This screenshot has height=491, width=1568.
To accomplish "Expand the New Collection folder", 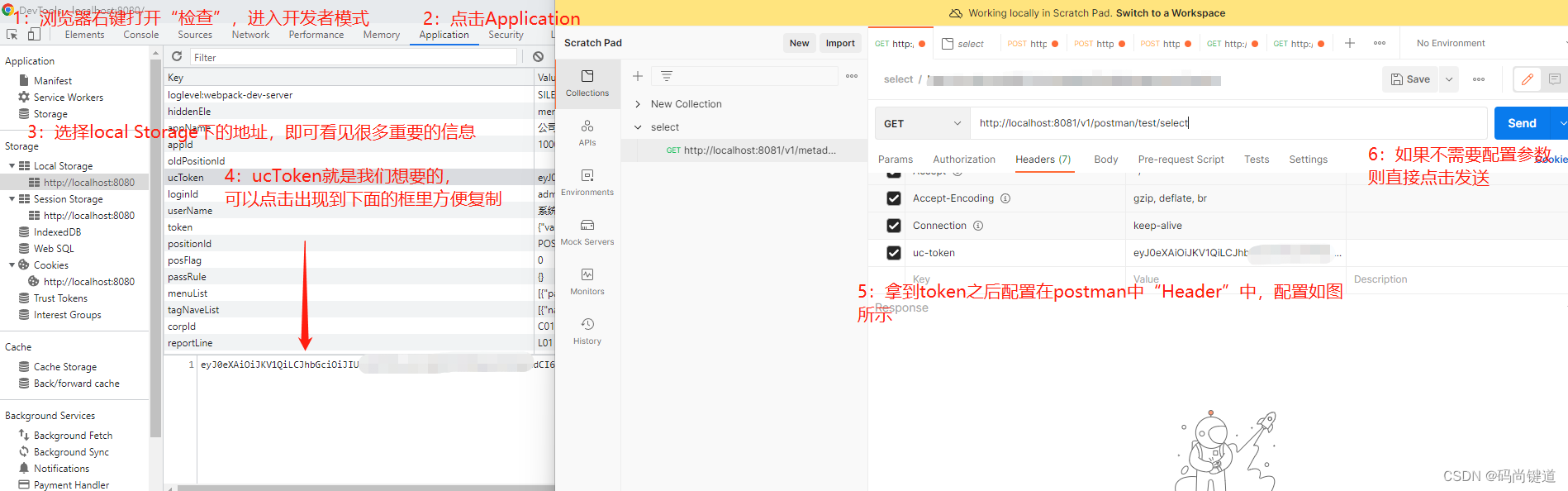I will 638,104.
